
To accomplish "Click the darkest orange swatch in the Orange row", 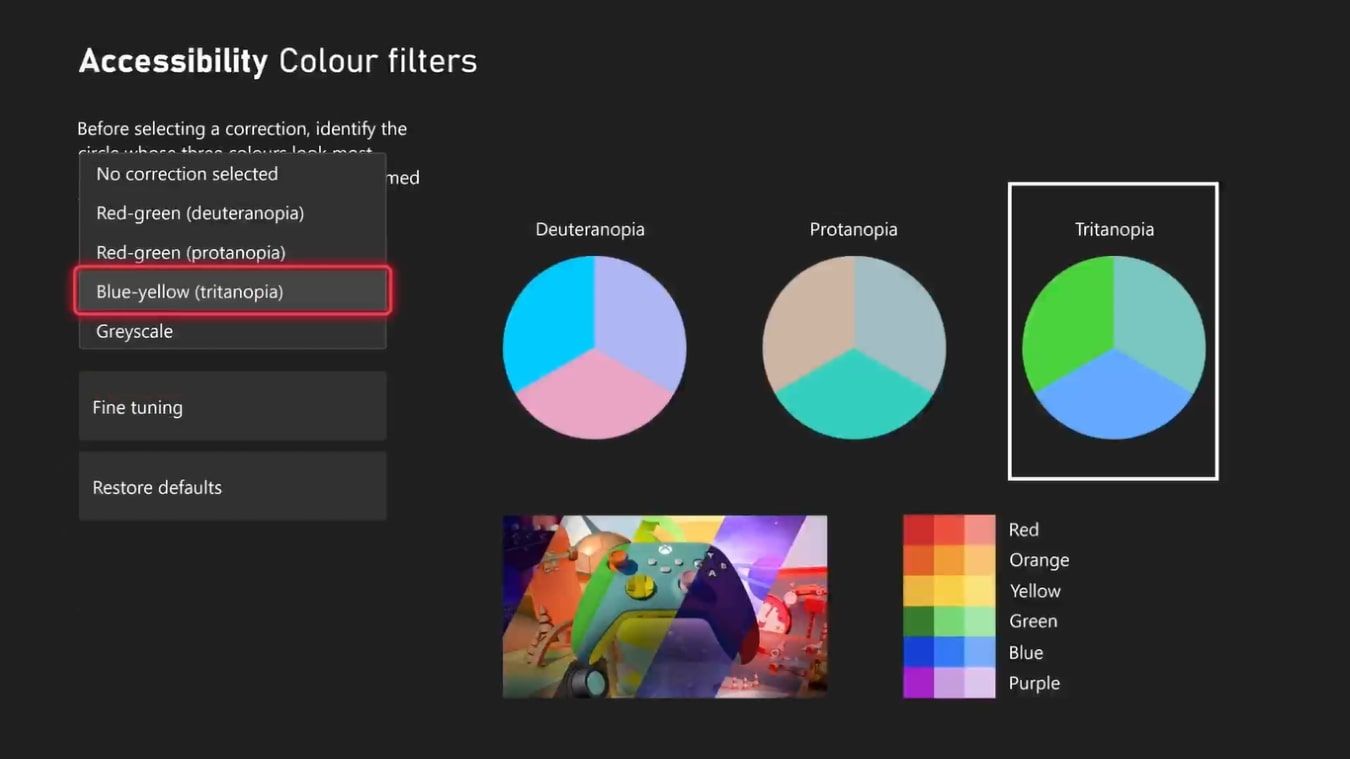I will pos(918,560).
